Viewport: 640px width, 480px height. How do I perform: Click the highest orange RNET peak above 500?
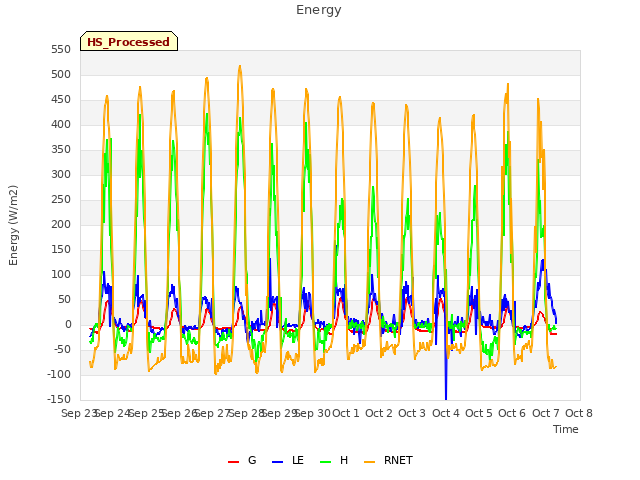pos(240,67)
